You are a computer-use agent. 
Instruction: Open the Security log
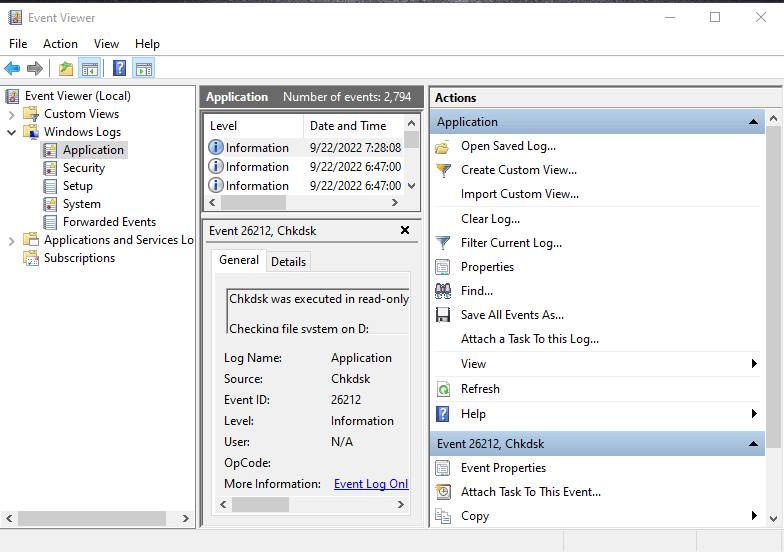(x=84, y=168)
